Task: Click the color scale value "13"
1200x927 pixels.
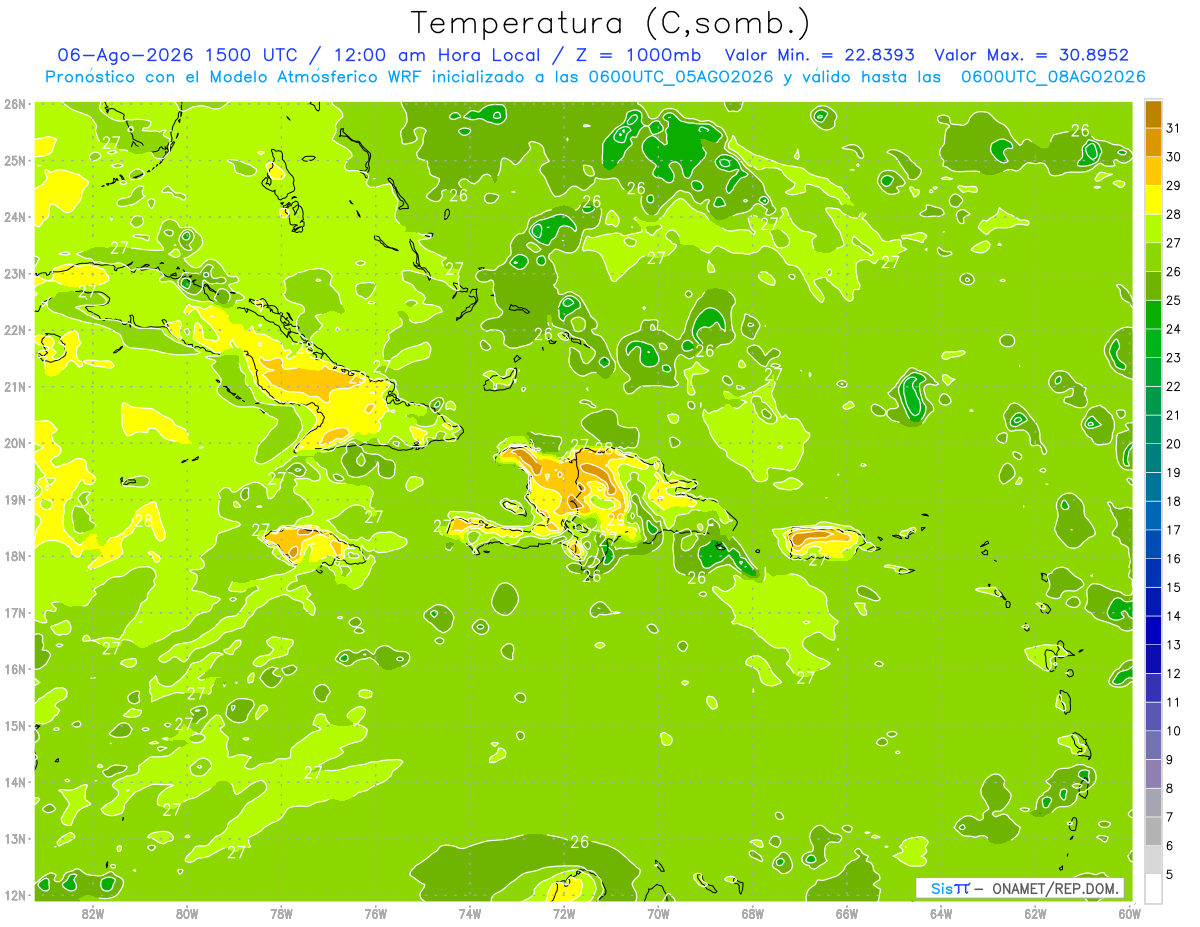Action: point(1174,645)
